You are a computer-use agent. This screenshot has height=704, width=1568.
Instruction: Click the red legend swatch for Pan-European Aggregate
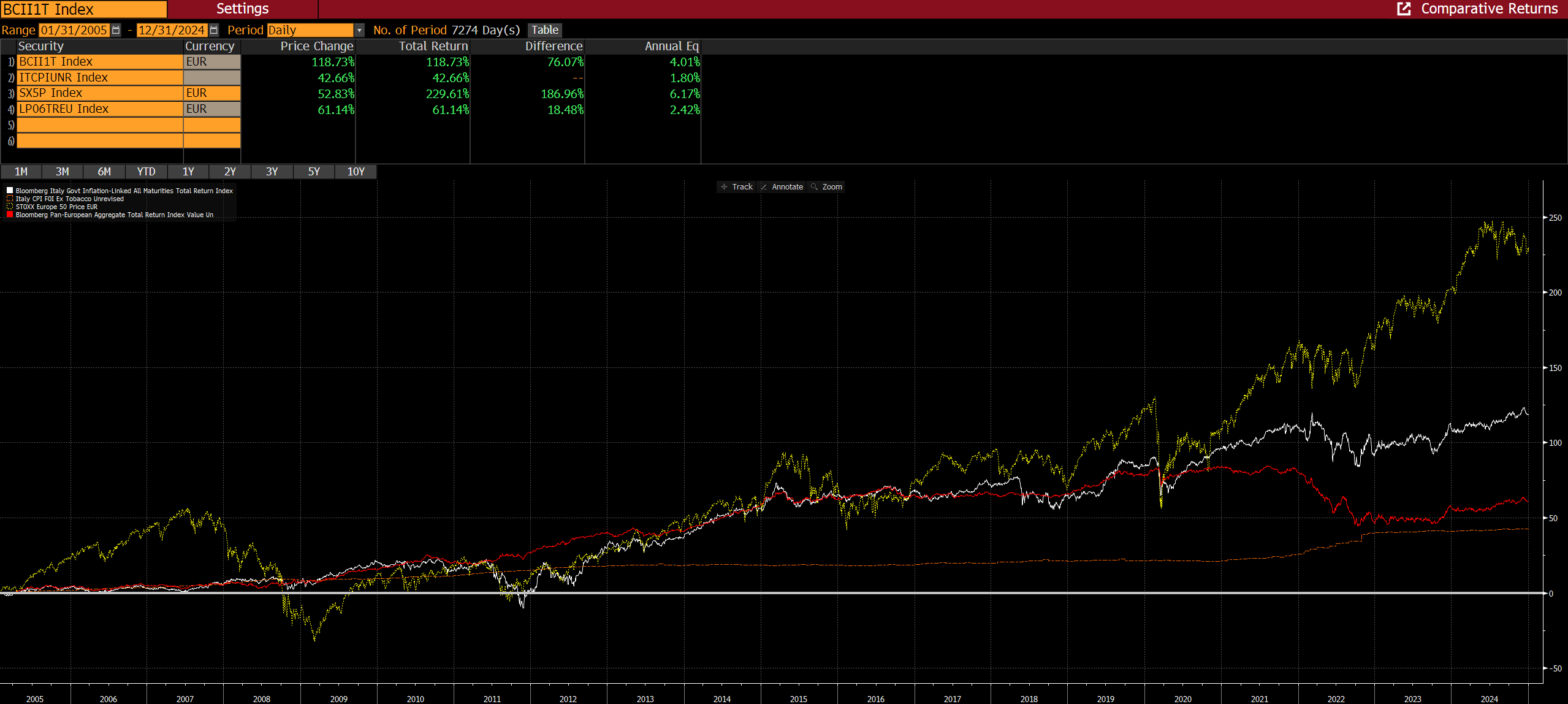10,215
